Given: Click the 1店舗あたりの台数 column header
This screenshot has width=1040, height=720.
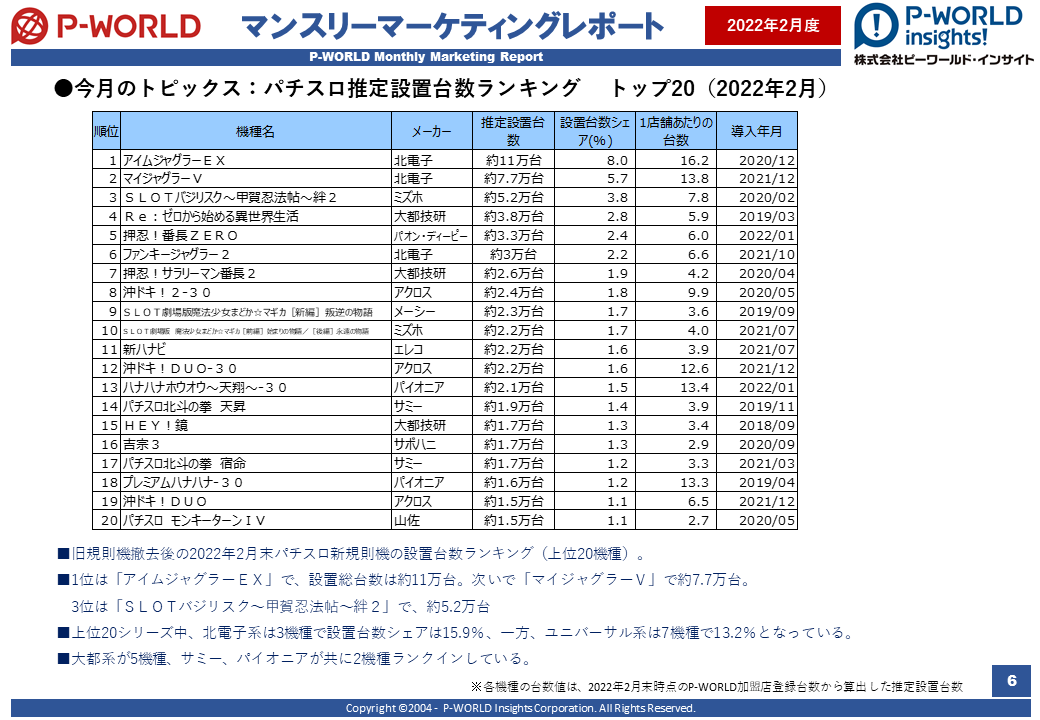Looking at the screenshot, I should (676, 131).
